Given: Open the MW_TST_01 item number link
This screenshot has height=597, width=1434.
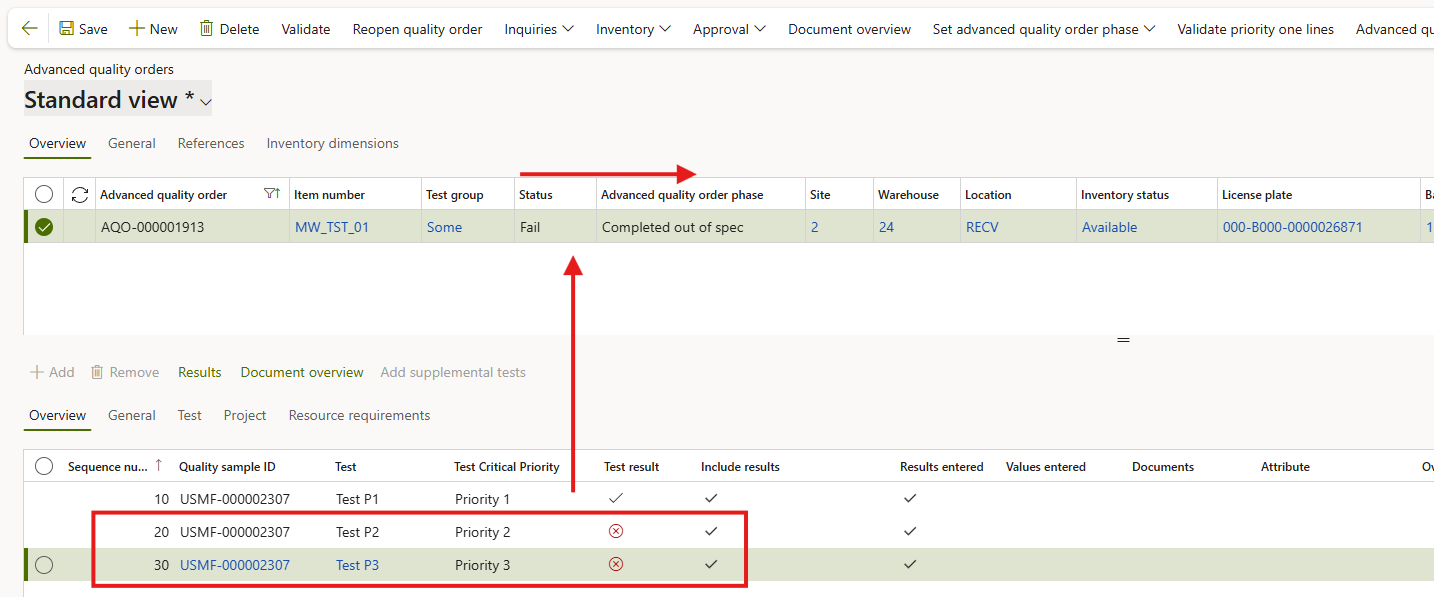Looking at the screenshot, I should point(332,227).
